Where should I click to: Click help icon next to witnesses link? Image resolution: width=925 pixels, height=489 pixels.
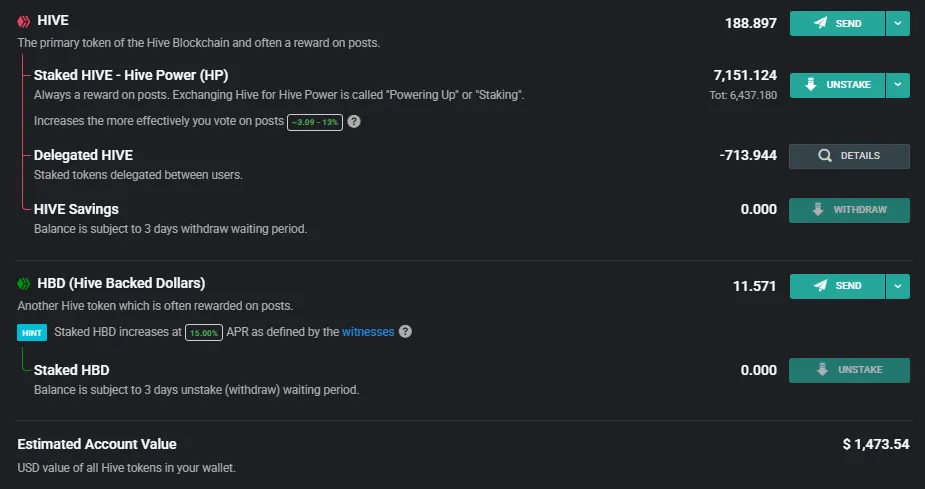click(x=405, y=332)
